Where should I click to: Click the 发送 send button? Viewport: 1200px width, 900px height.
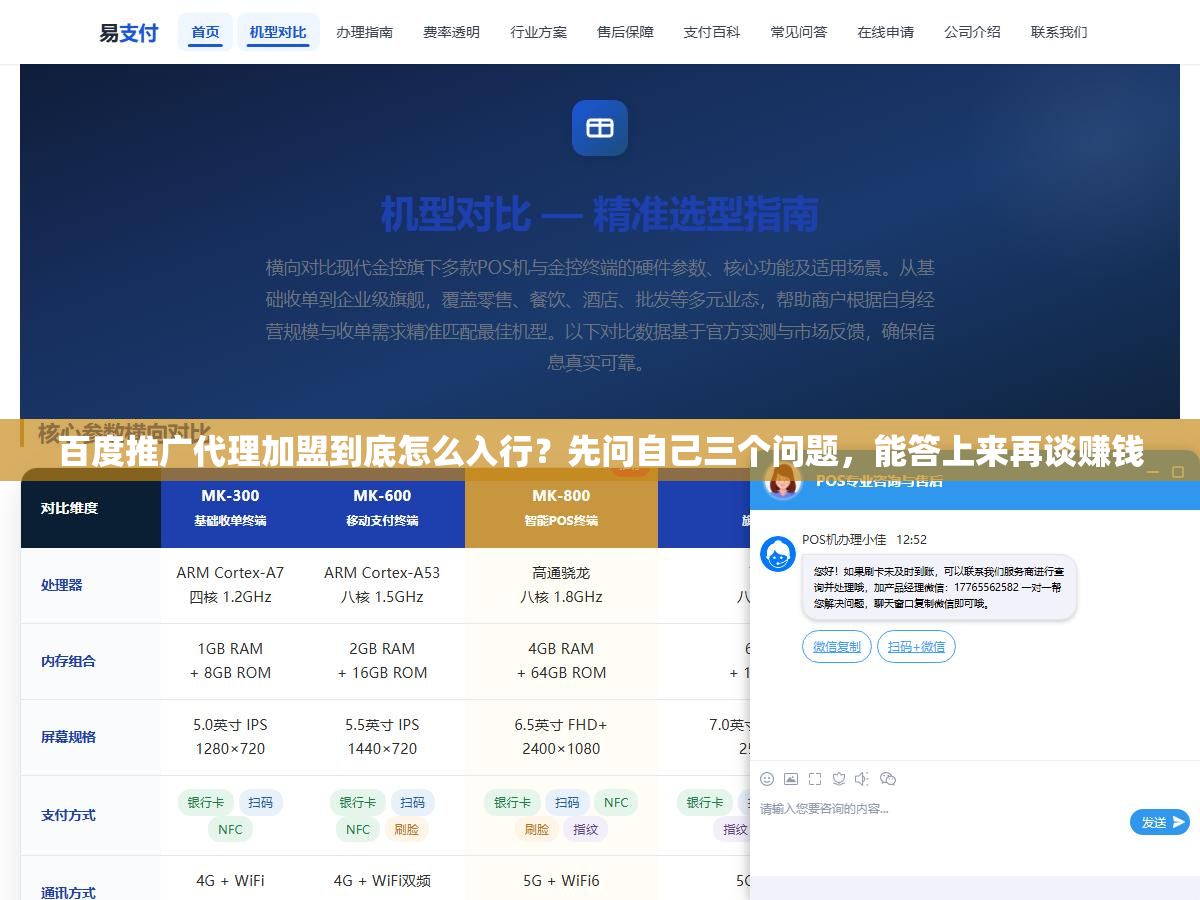tap(1160, 822)
